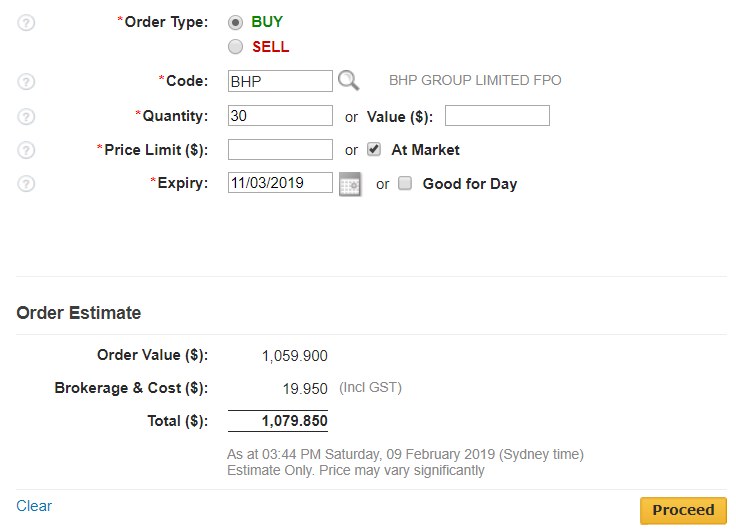
Task: Click the Price Limit ($) input field
Action: (x=280, y=150)
